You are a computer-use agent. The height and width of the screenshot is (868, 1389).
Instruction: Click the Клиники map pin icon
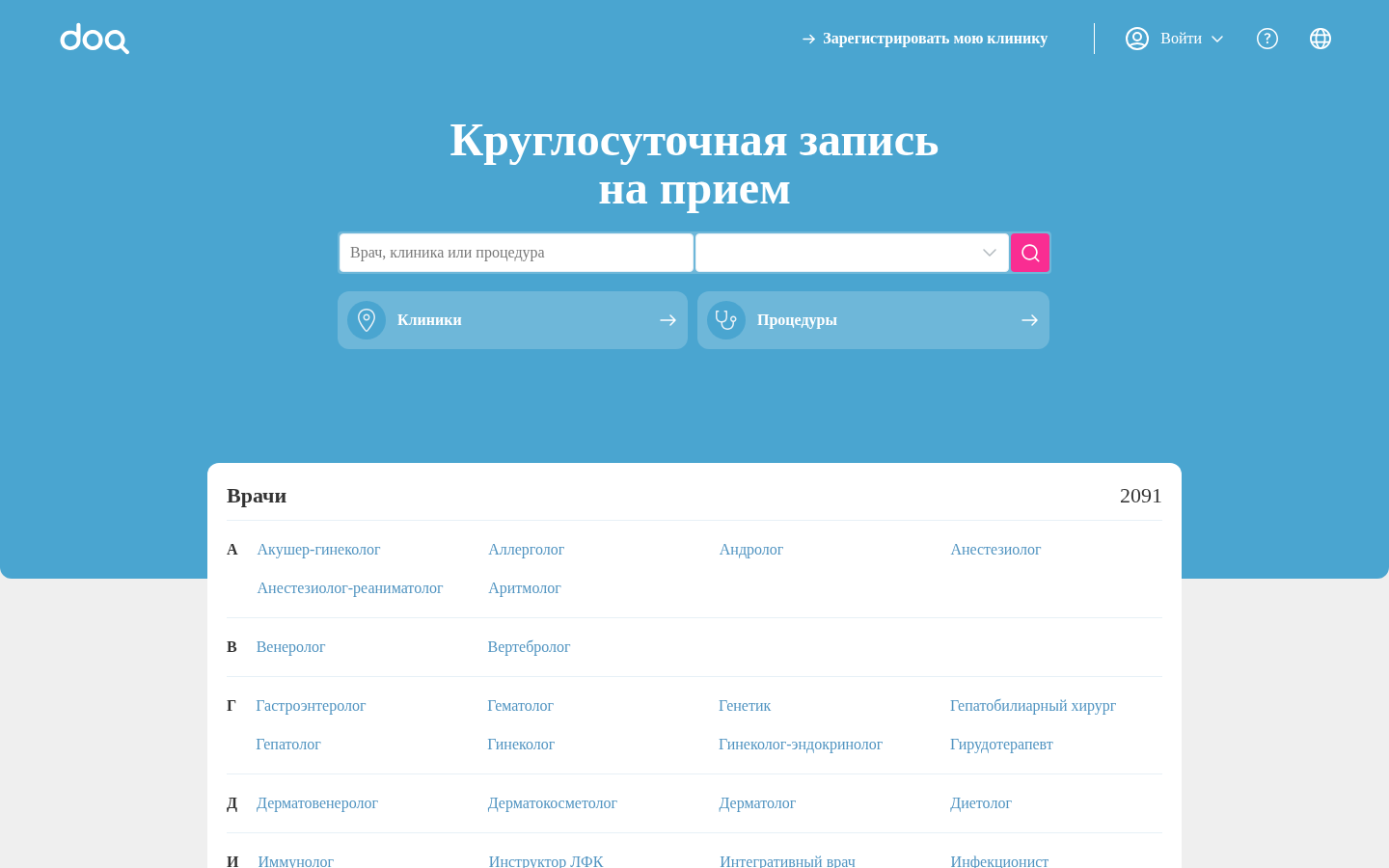[x=367, y=320]
